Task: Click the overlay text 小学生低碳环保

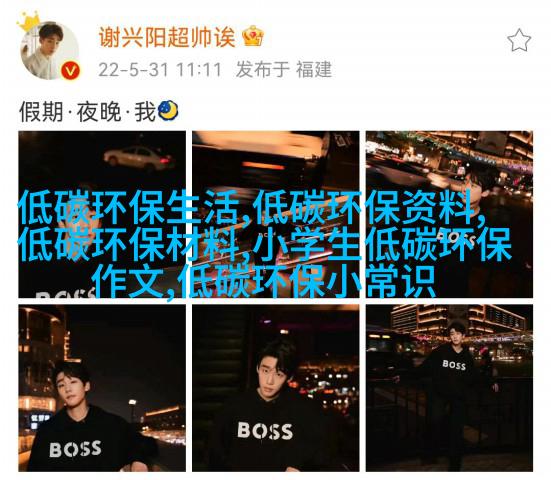Action: click(x=382, y=245)
